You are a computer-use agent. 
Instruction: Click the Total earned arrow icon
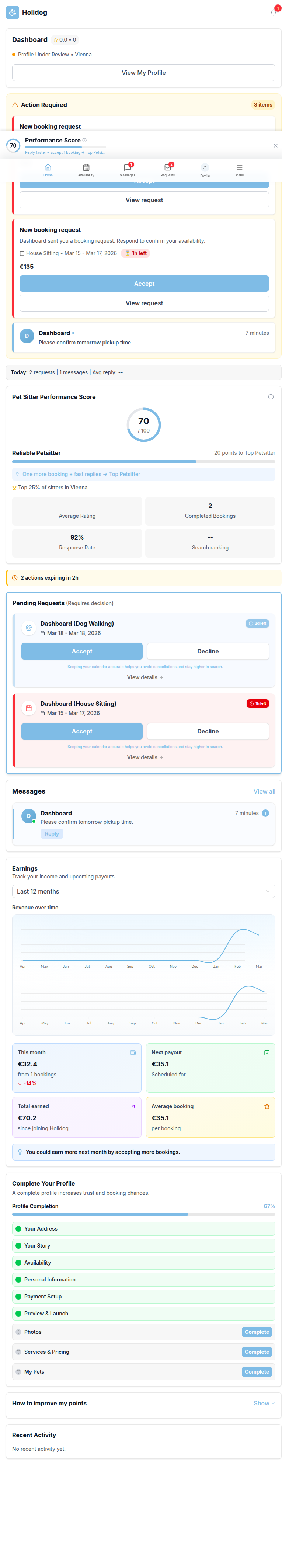[x=133, y=1107]
